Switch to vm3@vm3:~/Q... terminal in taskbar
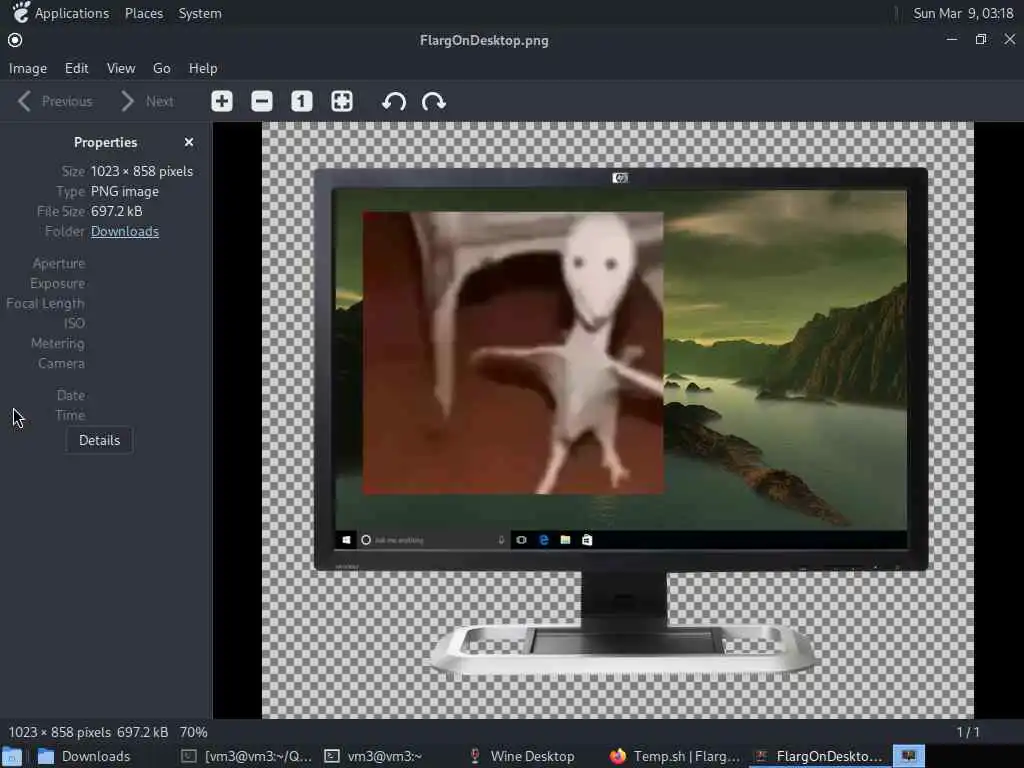Image resolution: width=1024 pixels, height=768 pixels. 246,756
